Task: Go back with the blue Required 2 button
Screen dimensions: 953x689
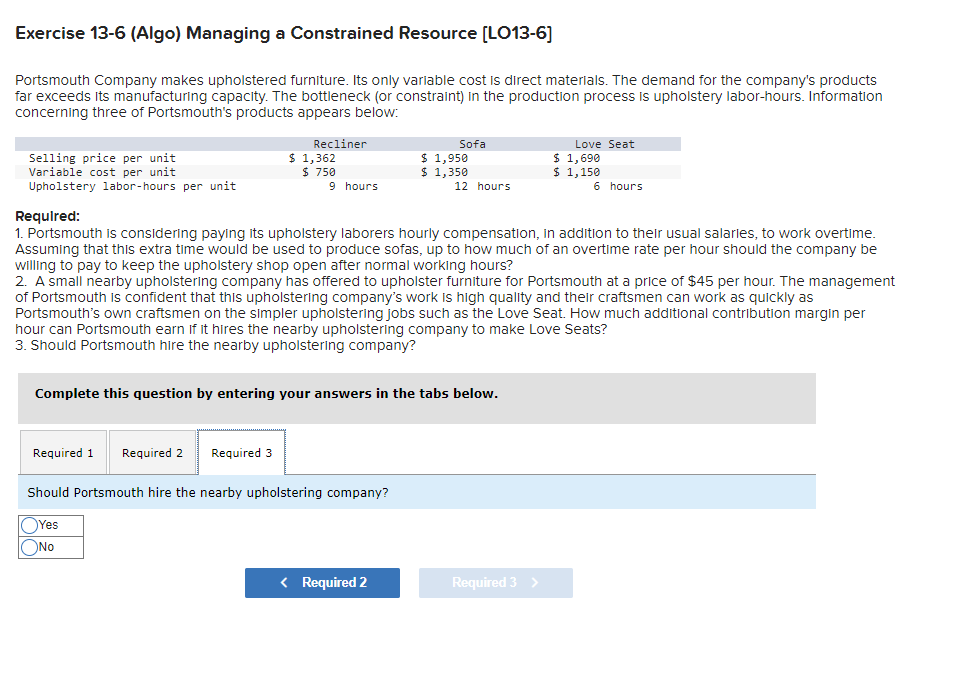Action: click(322, 583)
